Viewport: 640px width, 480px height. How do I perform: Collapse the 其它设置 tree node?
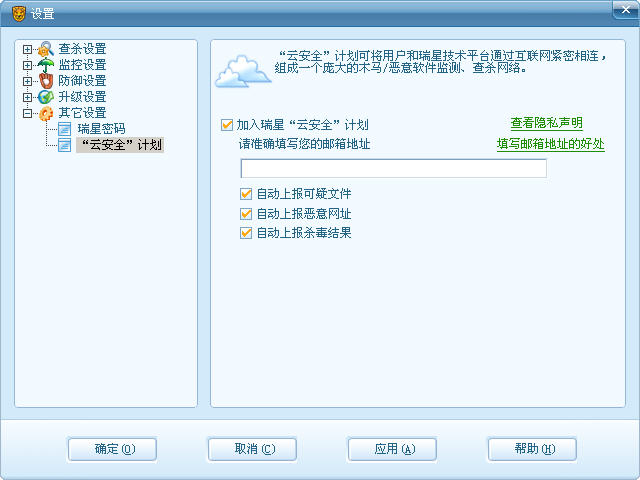point(27,113)
